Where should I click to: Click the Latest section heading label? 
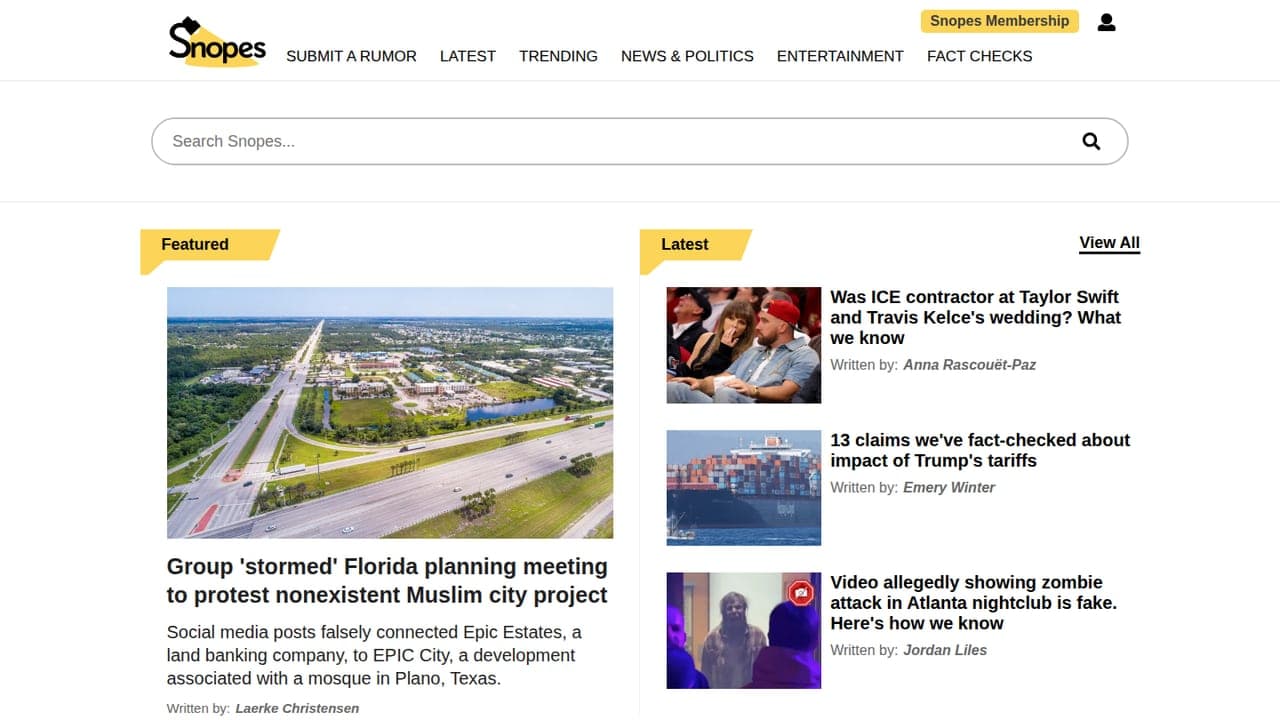[685, 244]
